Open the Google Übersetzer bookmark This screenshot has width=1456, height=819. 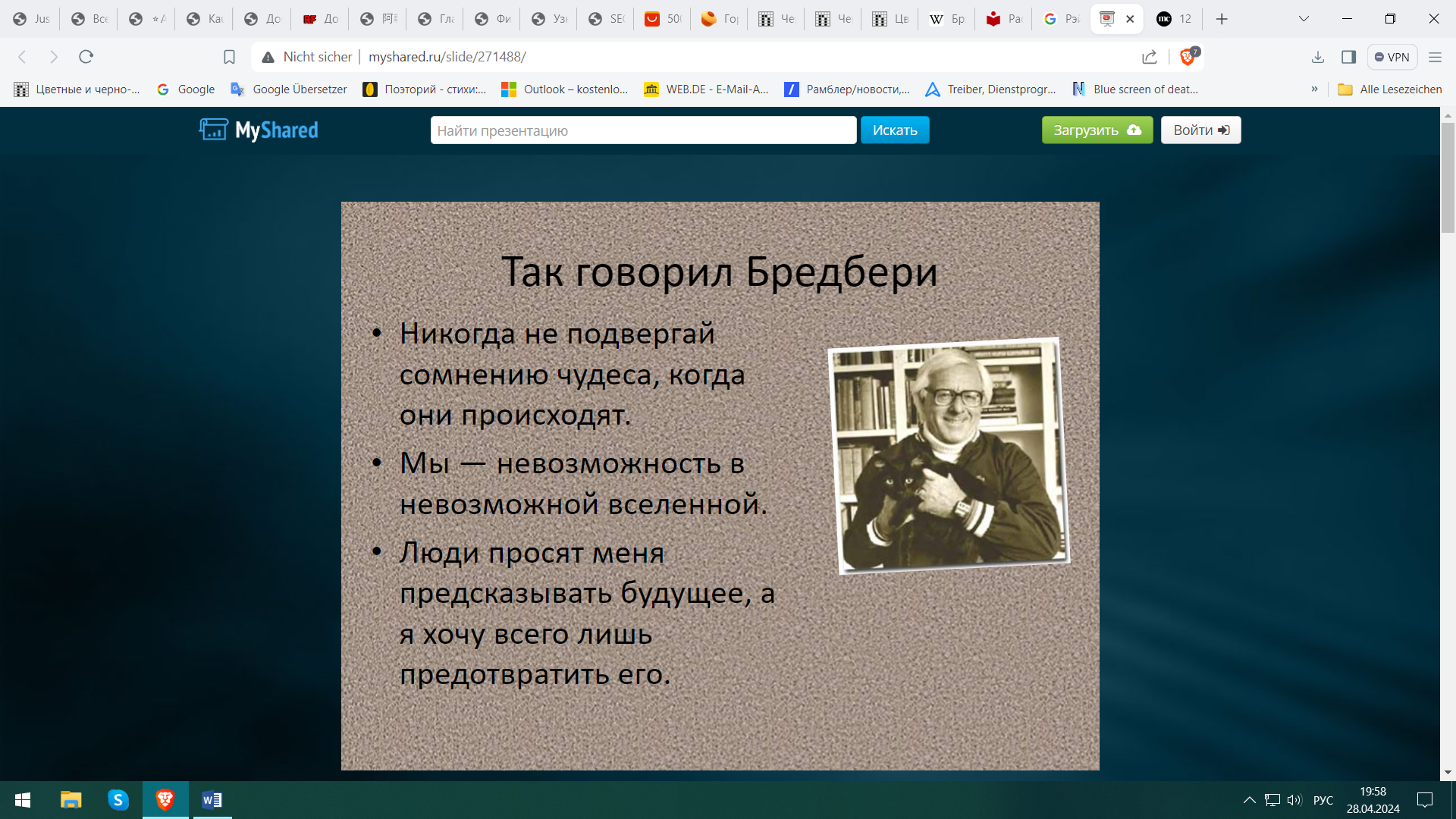pos(289,89)
